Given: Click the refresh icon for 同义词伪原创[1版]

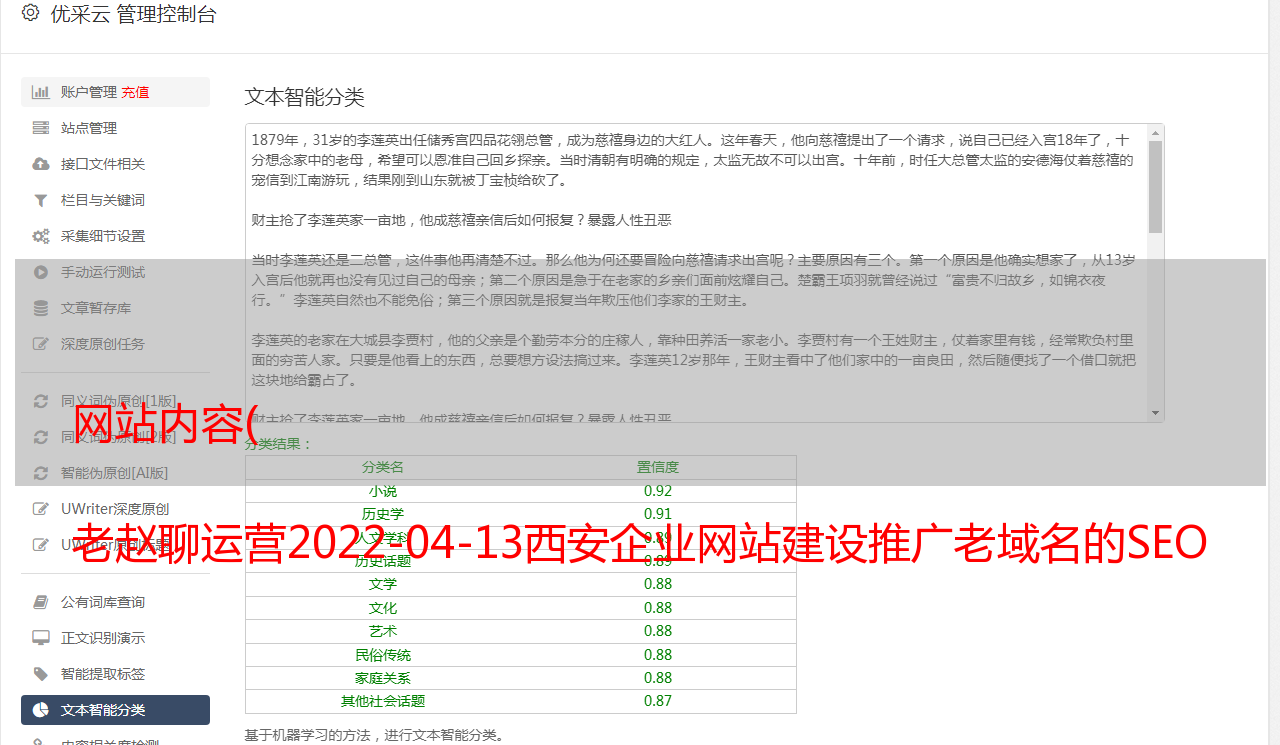Looking at the screenshot, I should (x=41, y=401).
